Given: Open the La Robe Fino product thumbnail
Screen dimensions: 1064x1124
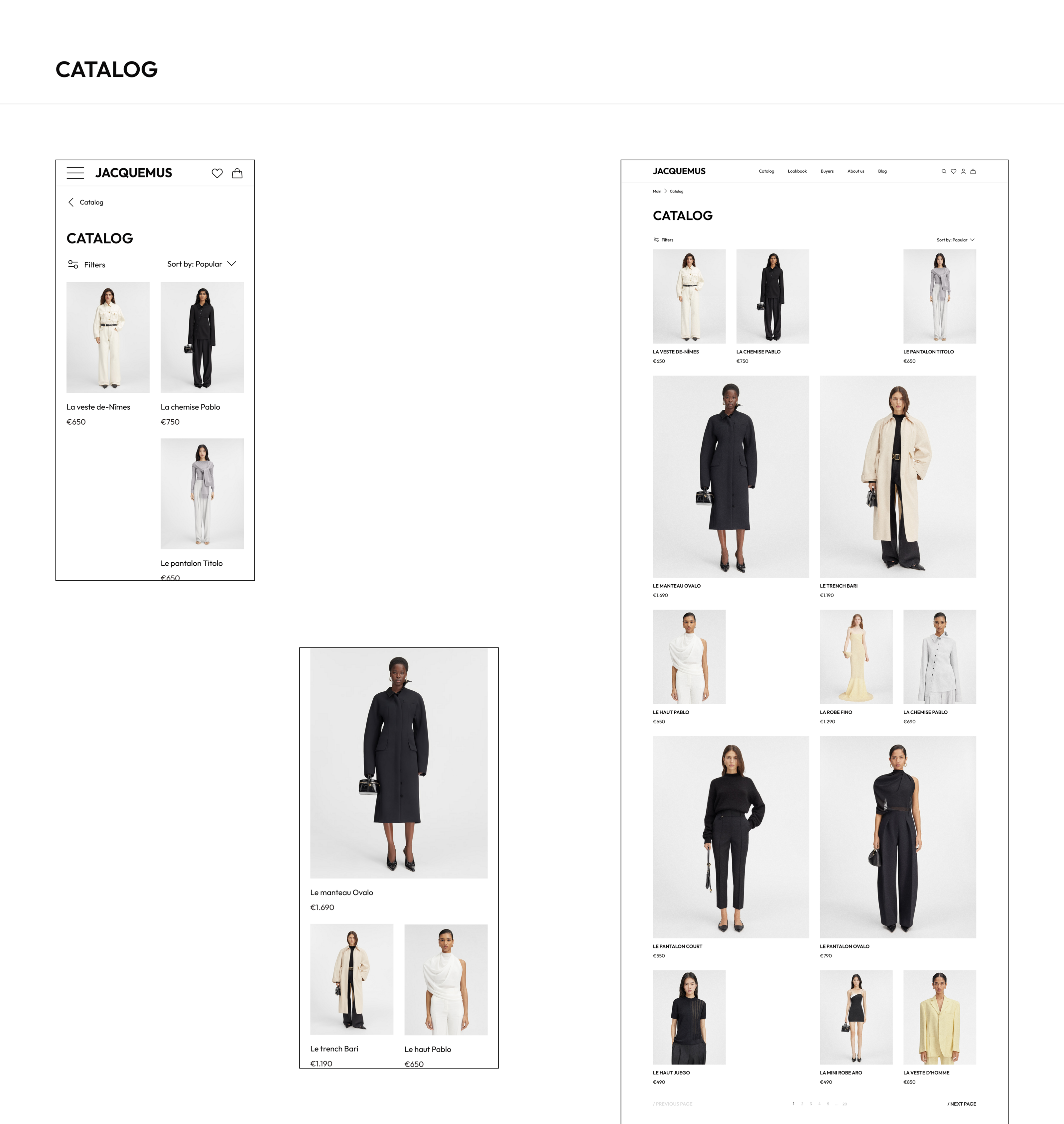Looking at the screenshot, I should pyautogui.click(x=856, y=657).
